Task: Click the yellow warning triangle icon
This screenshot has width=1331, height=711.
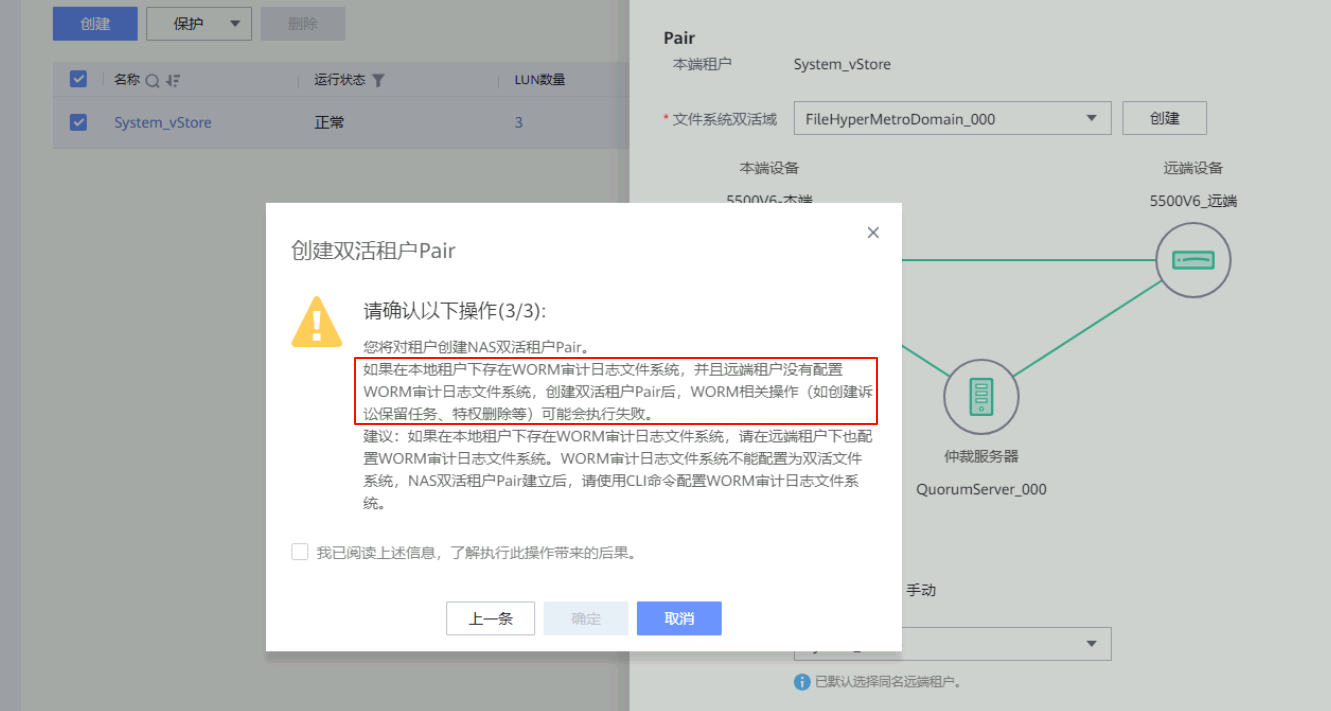Action: pyautogui.click(x=316, y=322)
